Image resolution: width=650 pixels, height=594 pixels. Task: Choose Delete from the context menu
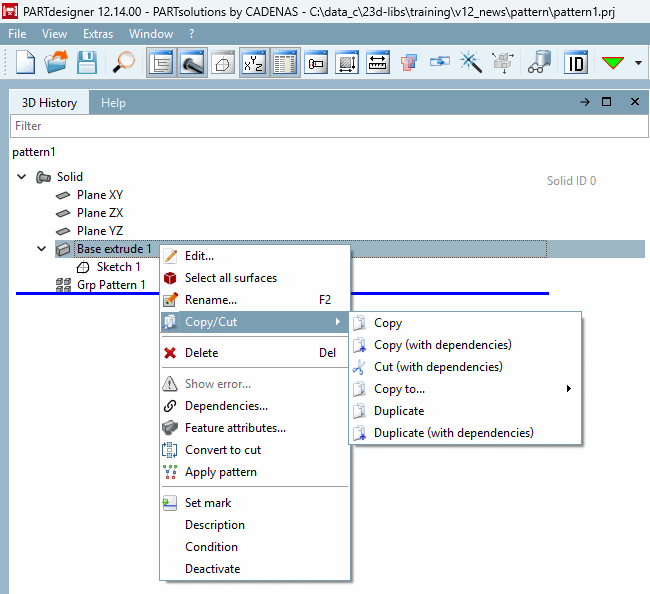coord(255,353)
